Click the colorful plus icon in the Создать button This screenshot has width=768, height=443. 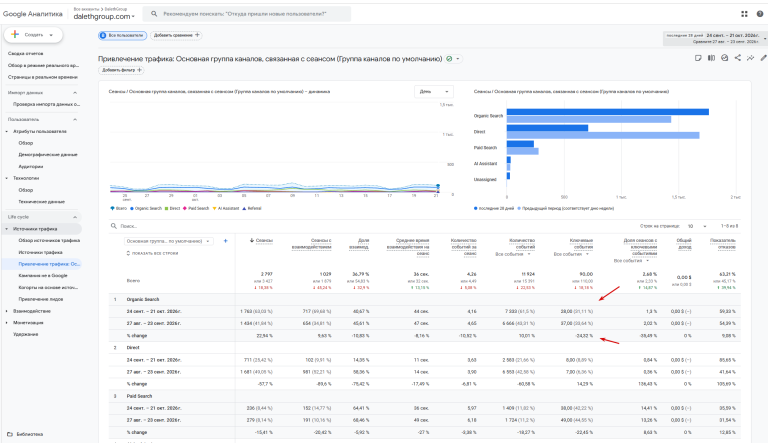tap(15, 34)
